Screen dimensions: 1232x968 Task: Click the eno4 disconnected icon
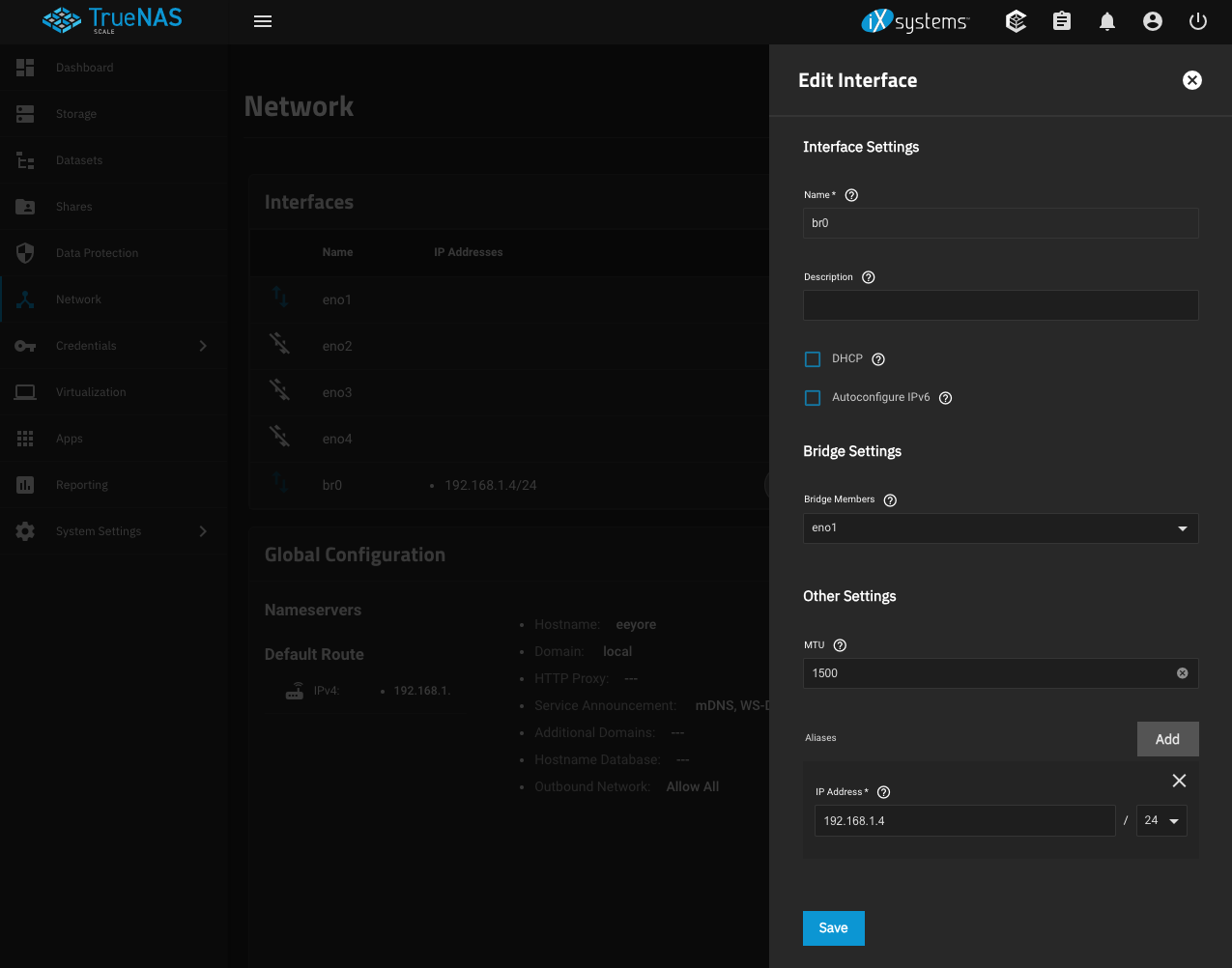click(279, 436)
